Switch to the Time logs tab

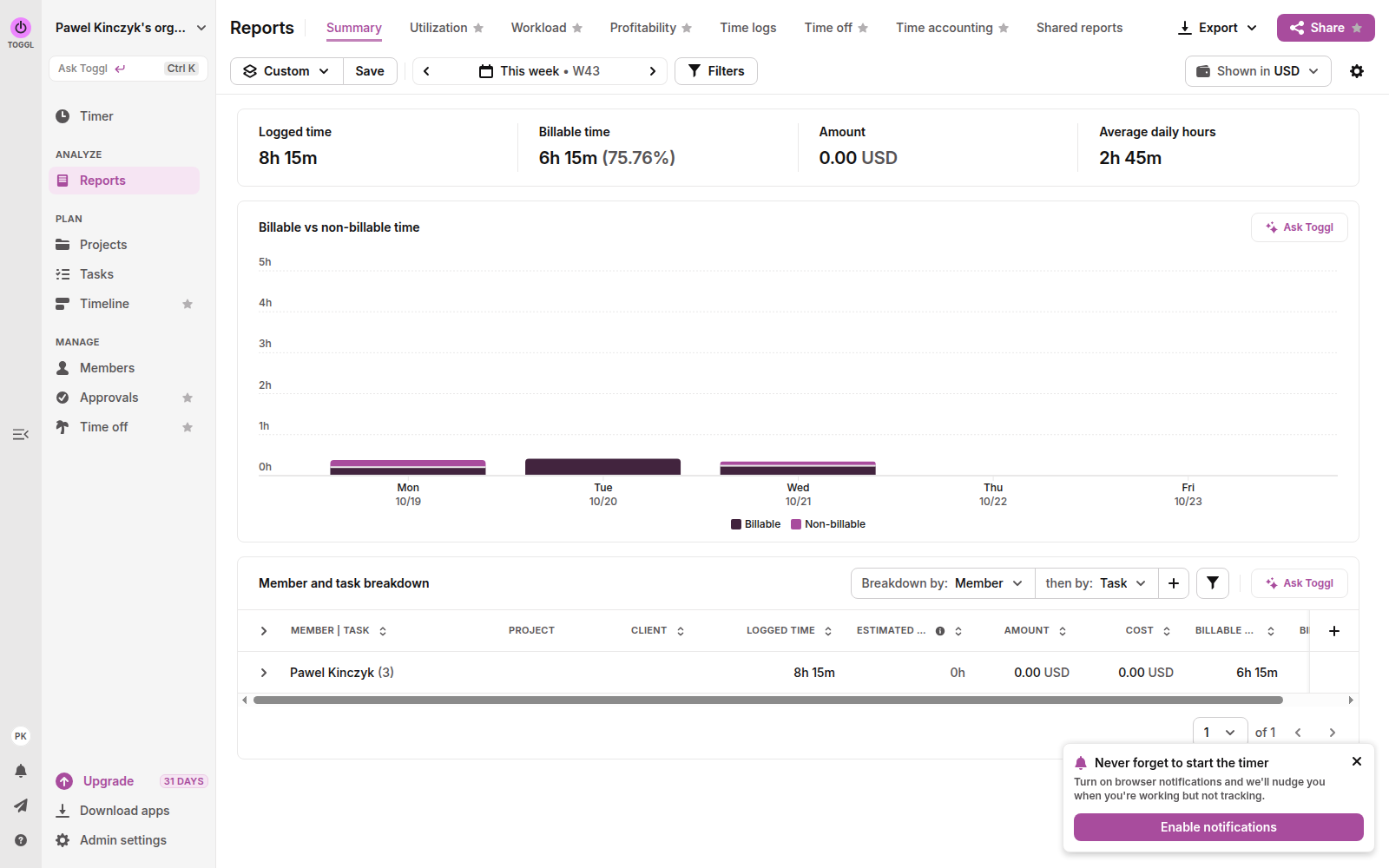(x=748, y=28)
